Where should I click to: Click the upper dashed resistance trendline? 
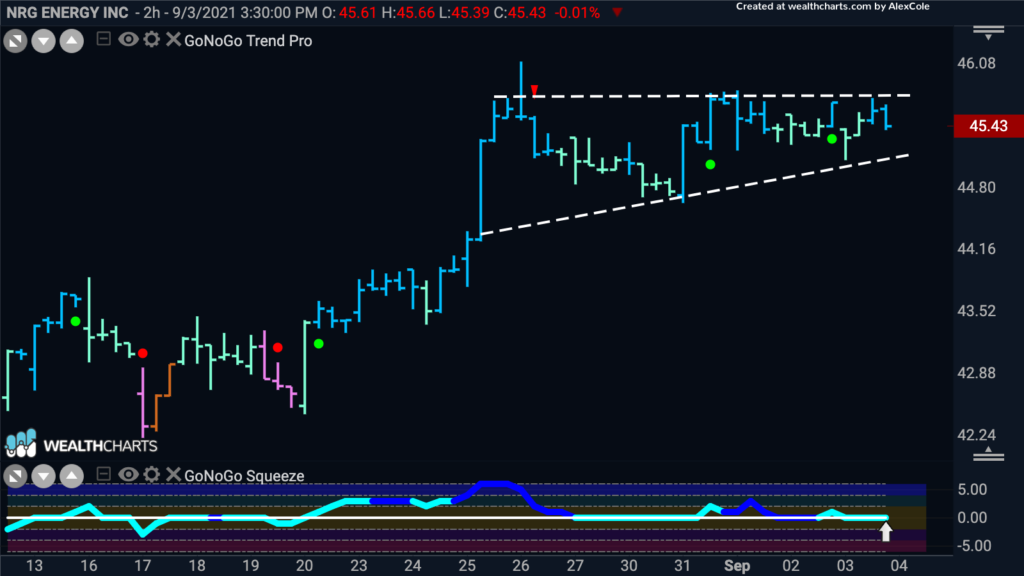pyautogui.click(x=702, y=96)
